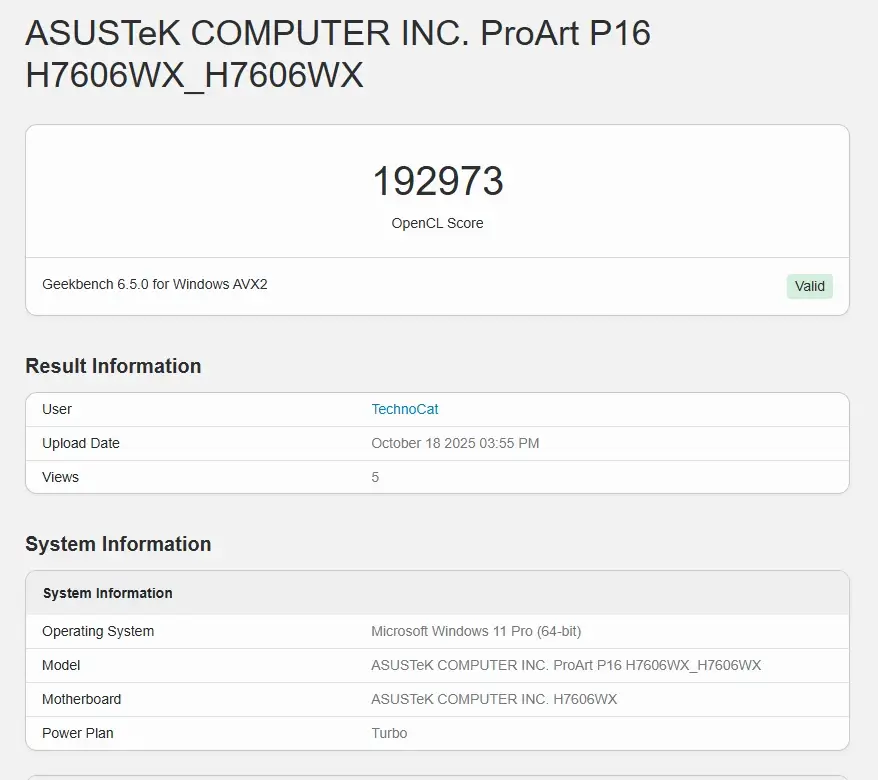Image resolution: width=878 pixels, height=780 pixels.
Task: Select the ASUSTeK H7606WX motherboard value
Action: point(494,699)
